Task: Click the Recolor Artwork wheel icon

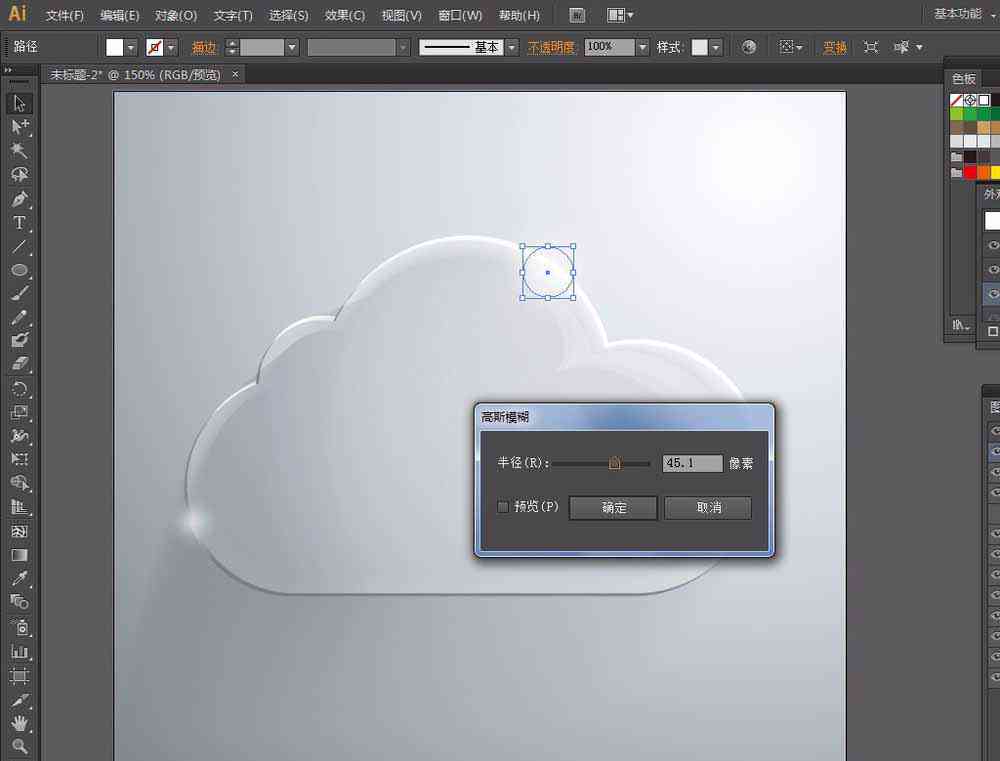Action: tap(749, 47)
